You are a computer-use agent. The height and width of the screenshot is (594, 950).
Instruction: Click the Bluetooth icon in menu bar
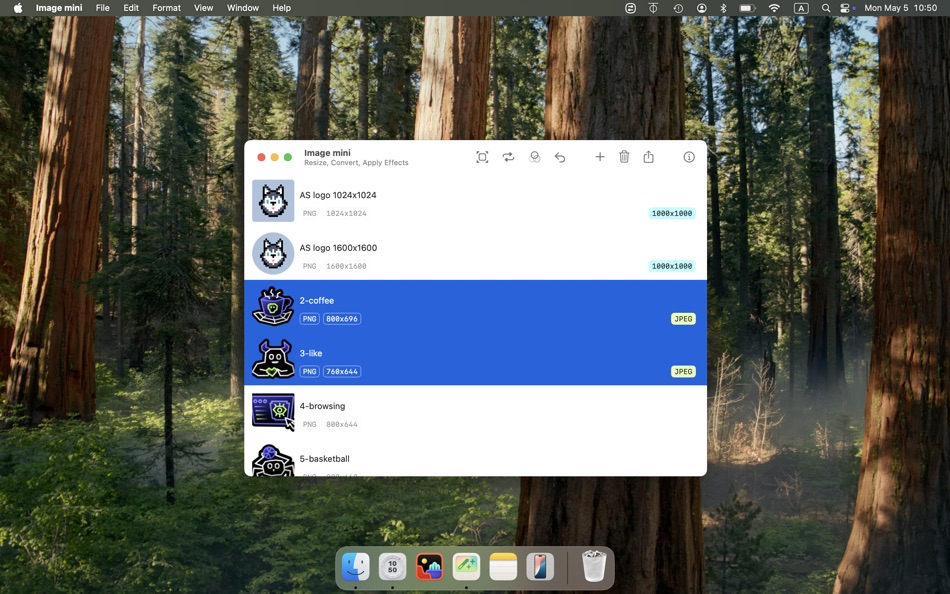pyautogui.click(x=723, y=8)
